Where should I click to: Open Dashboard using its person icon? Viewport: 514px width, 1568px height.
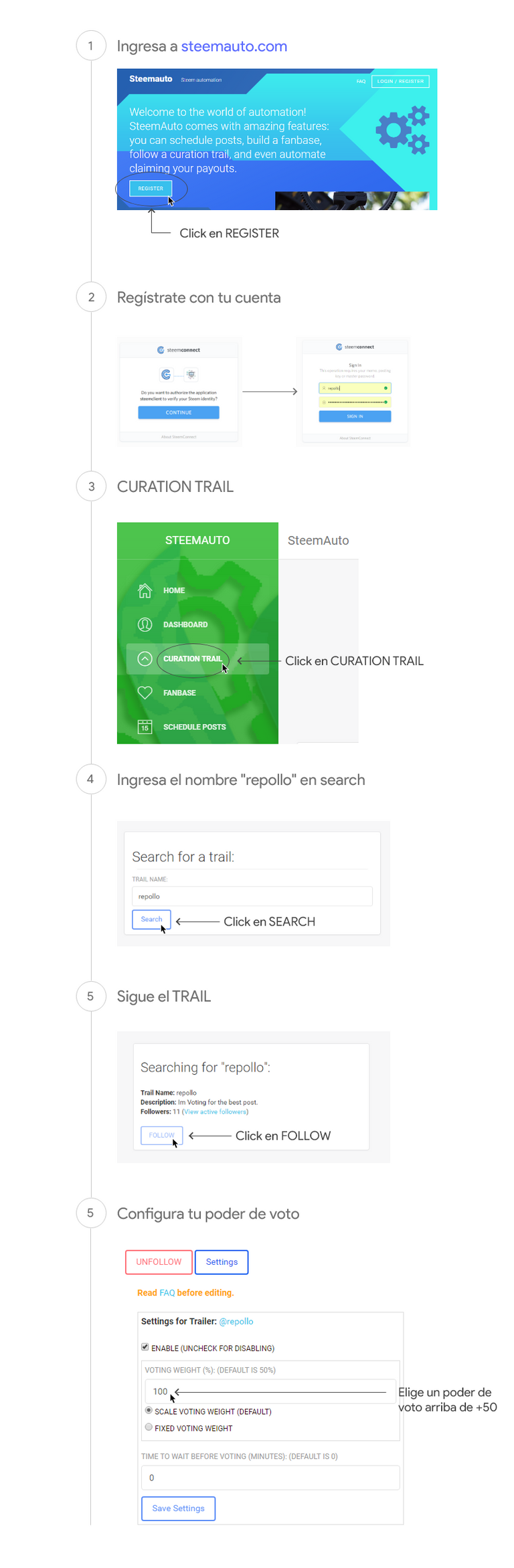(x=145, y=624)
